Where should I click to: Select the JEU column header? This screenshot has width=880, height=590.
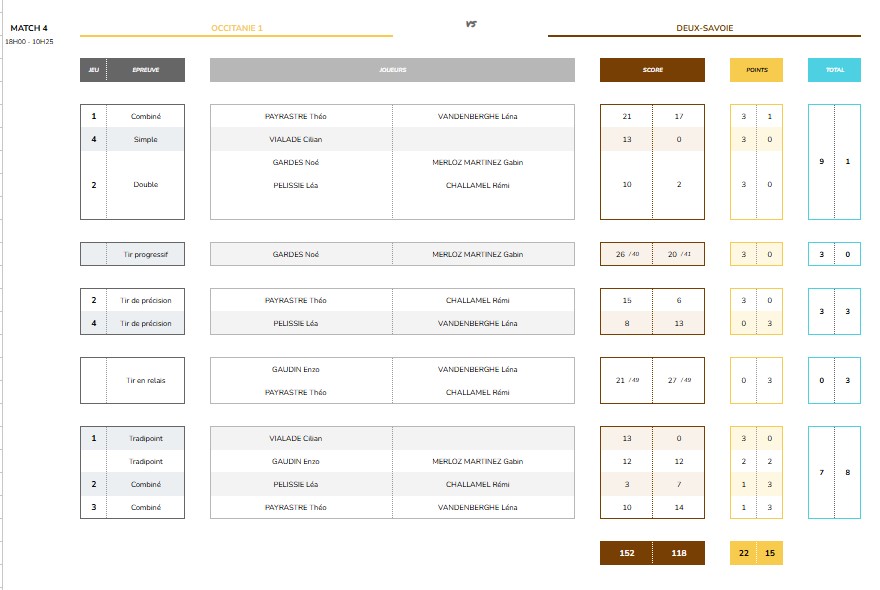click(x=94, y=70)
